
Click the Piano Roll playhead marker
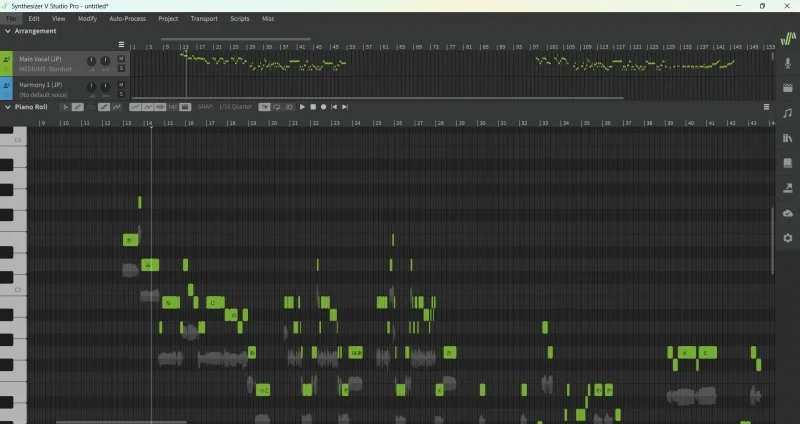pyautogui.click(x=151, y=126)
